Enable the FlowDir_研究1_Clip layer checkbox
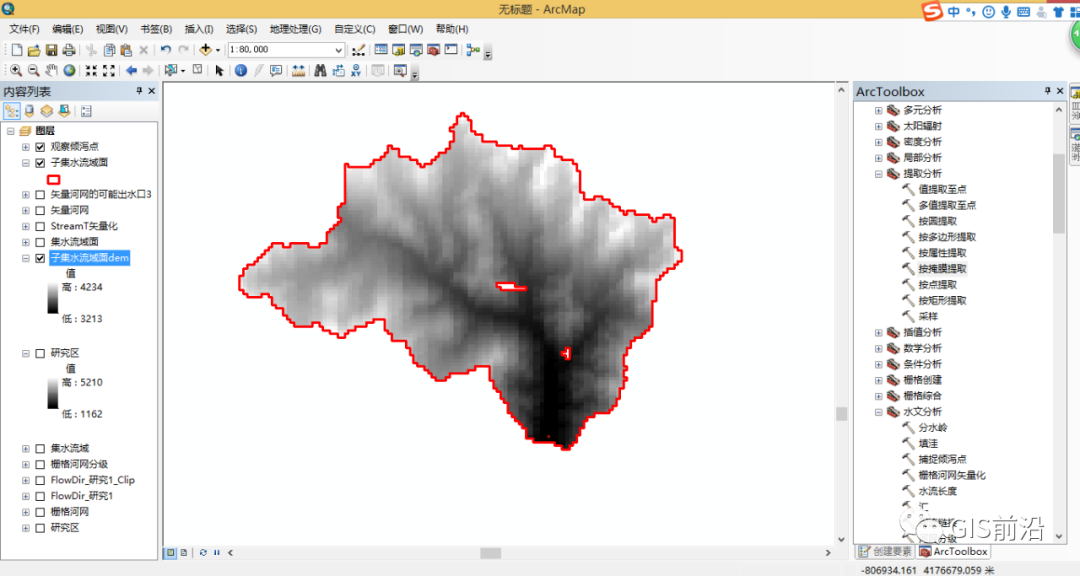 point(40,480)
